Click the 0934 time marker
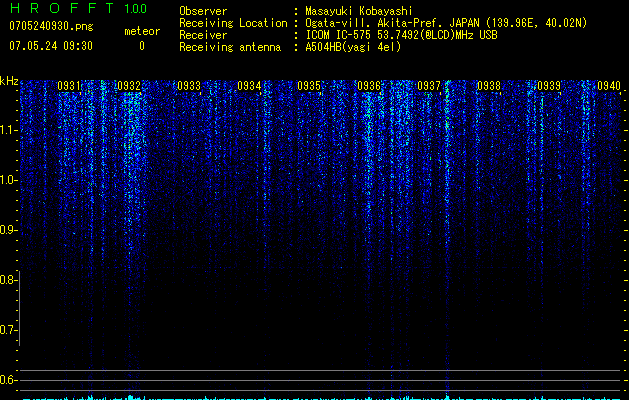The image size is (629, 400). click(x=249, y=85)
